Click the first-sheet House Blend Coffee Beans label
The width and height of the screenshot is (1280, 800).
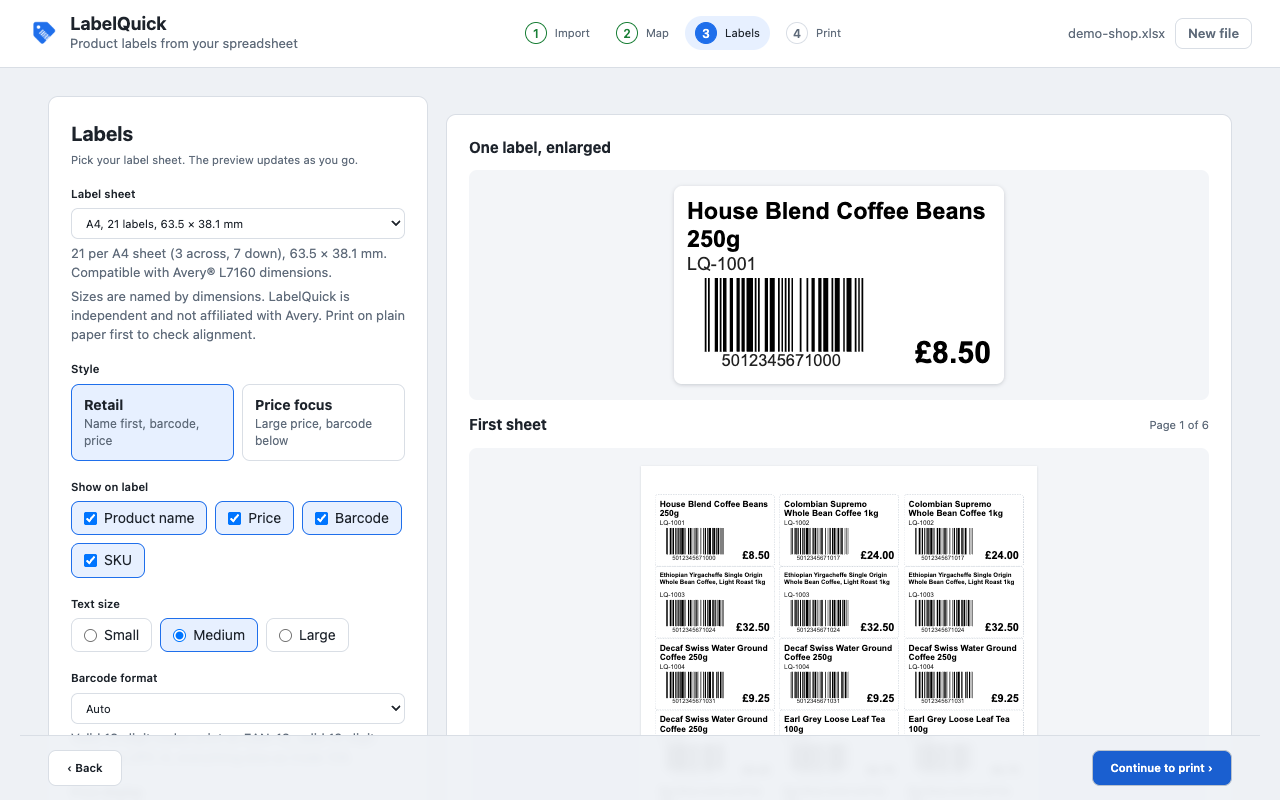715,530
